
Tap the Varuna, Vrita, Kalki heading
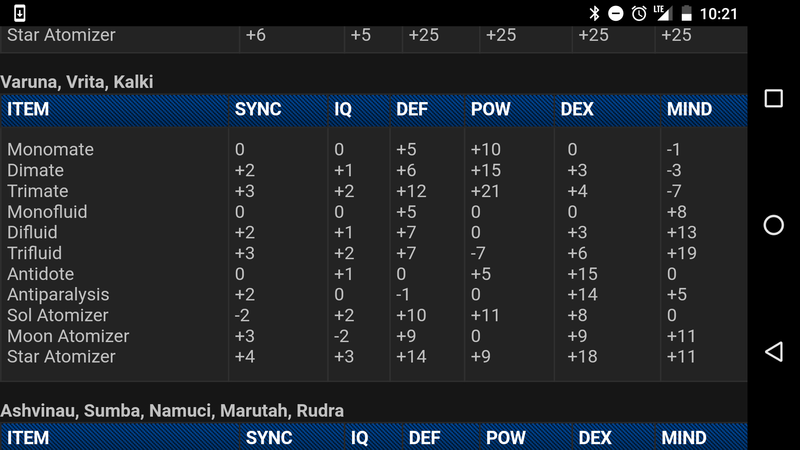77,82
